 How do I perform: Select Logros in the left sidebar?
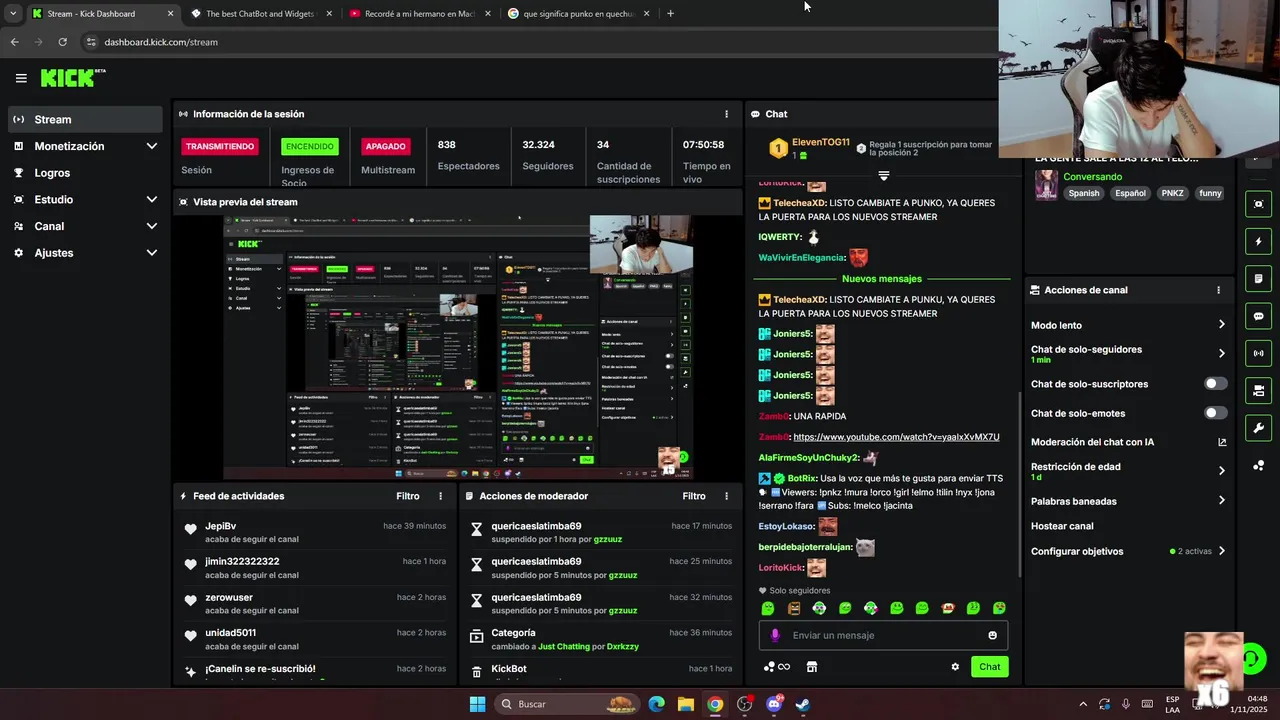[x=85, y=173]
